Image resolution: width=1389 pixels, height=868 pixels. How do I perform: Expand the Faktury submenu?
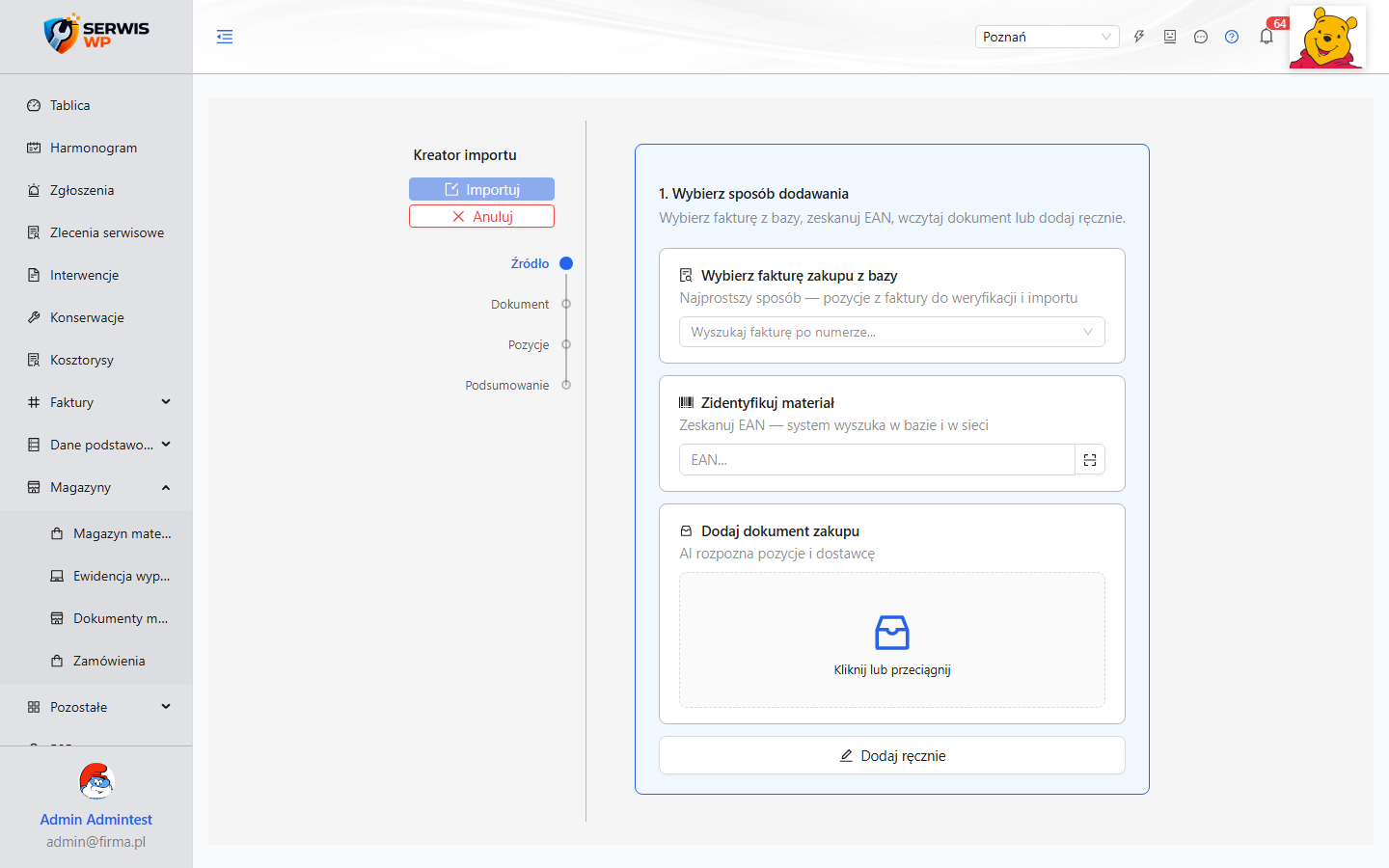pyautogui.click(x=96, y=402)
